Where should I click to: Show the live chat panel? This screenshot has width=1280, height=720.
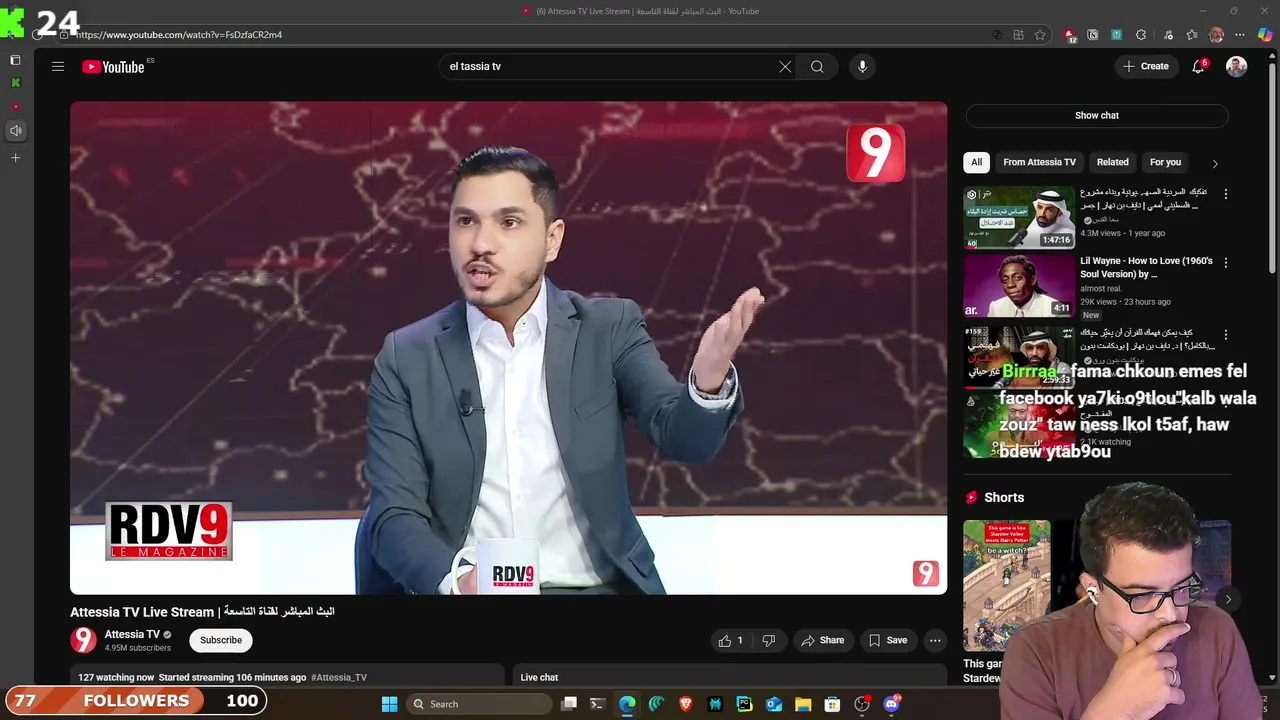coord(1097,115)
